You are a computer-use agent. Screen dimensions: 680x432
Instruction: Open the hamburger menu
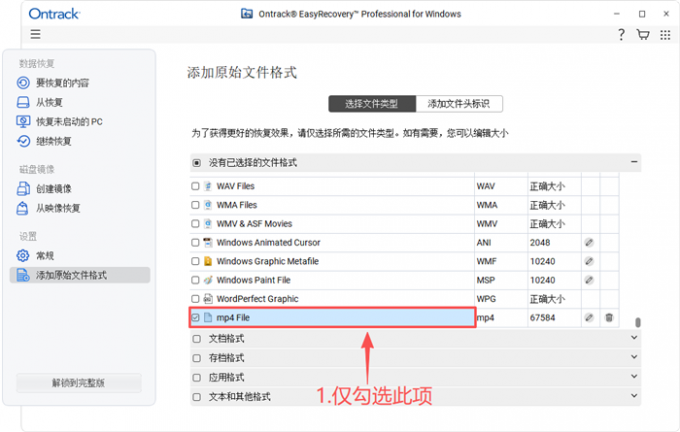pyautogui.click(x=35, y=34)
